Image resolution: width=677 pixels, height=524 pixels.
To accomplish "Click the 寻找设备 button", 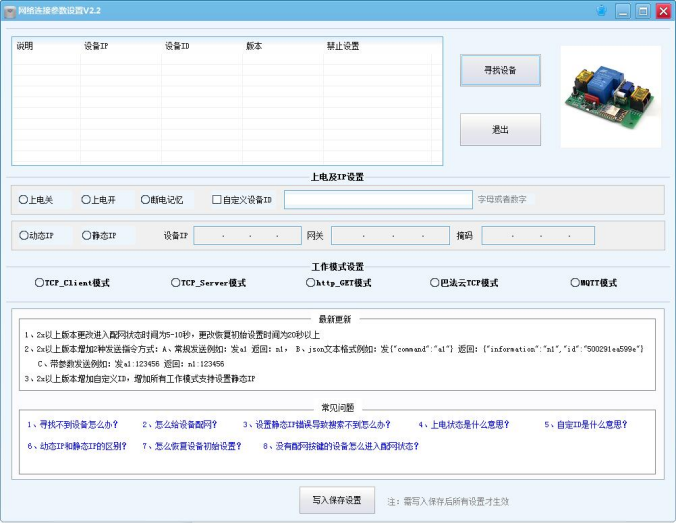I will [x=500, y=70].
